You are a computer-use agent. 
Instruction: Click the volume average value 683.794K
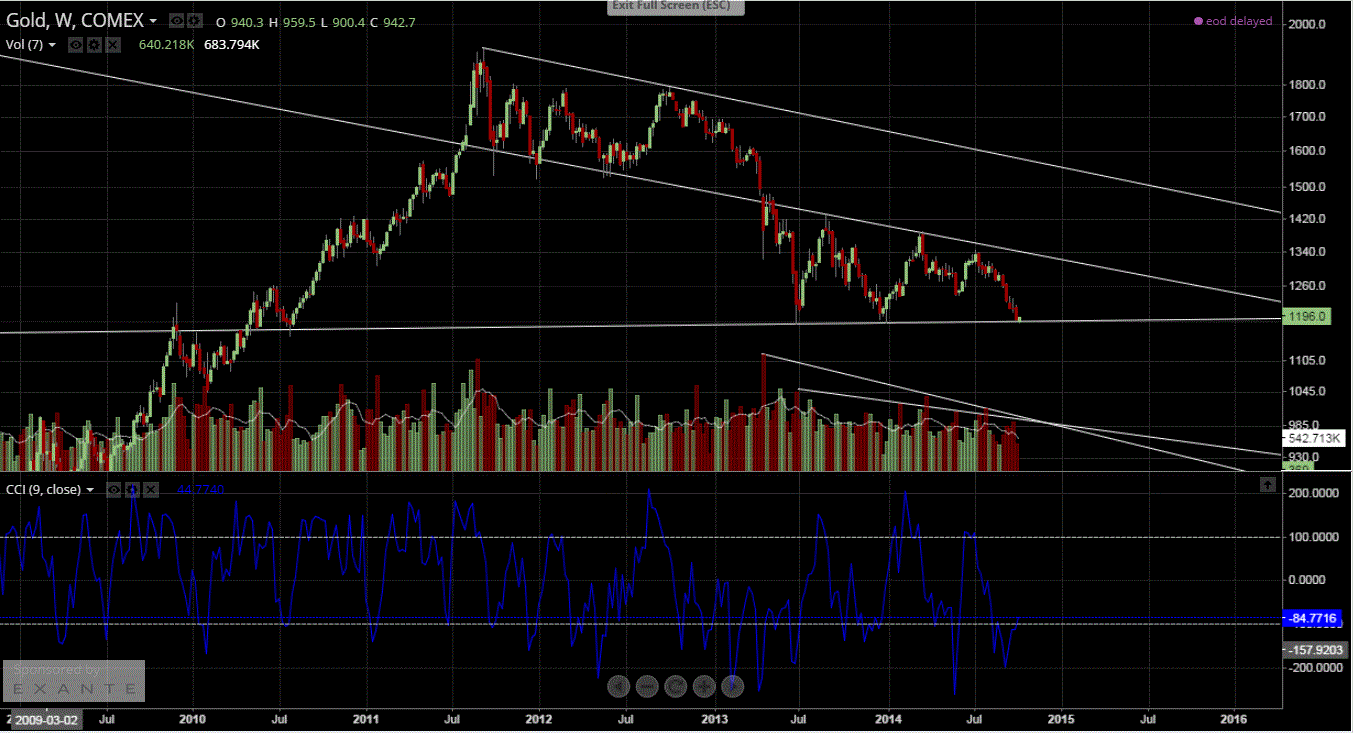232,45
